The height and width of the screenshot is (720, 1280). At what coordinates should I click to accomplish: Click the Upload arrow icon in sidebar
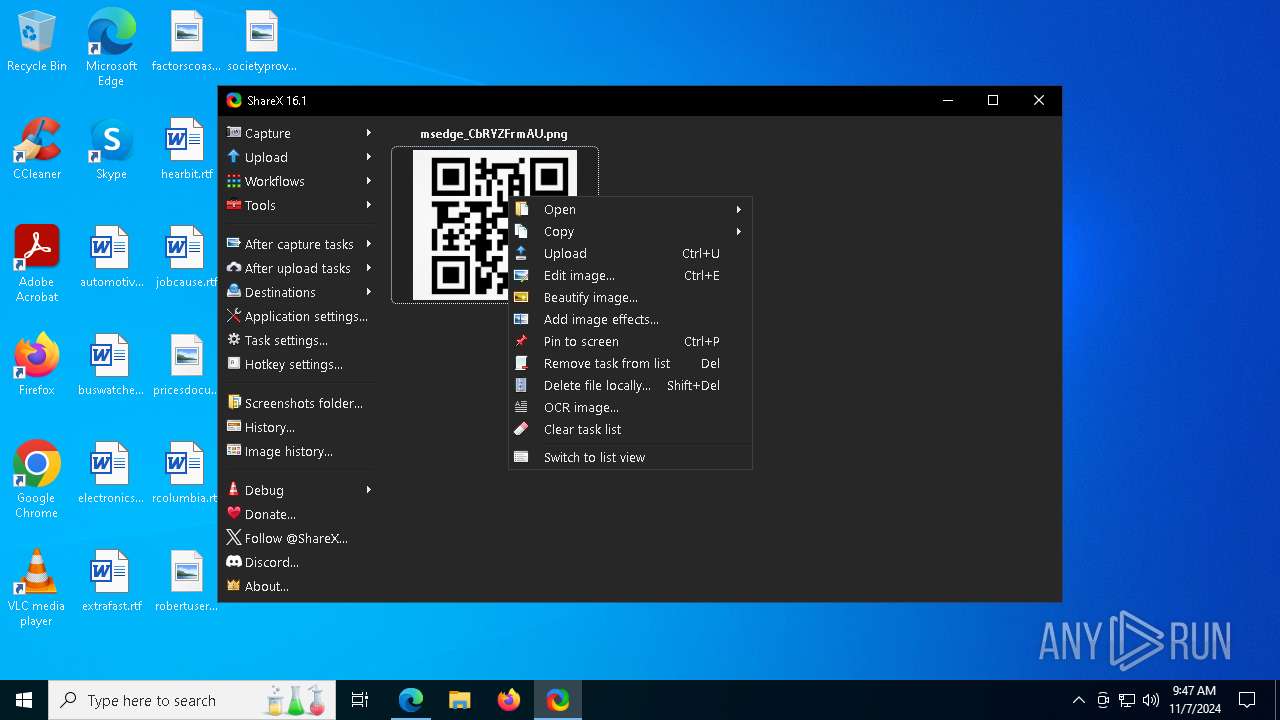point(234,157)
